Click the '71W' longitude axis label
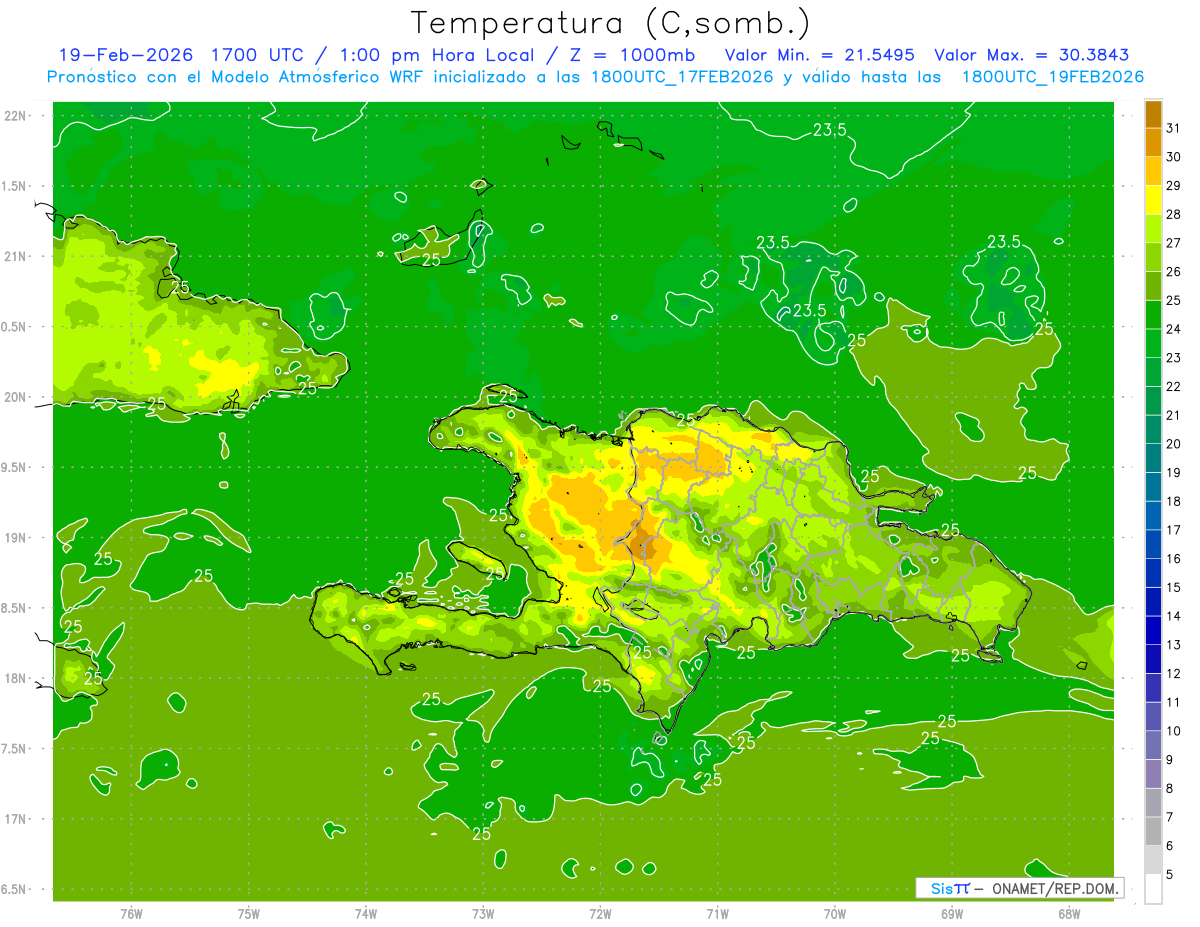Viewport: 1200px width, 927px height. pyautogui.click(x=717, y=914)
